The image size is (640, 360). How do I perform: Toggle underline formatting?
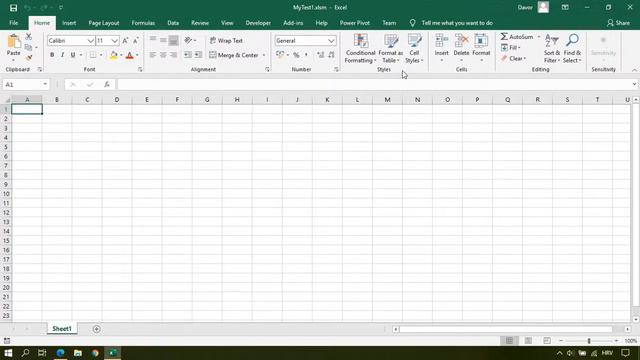[73, 55]
